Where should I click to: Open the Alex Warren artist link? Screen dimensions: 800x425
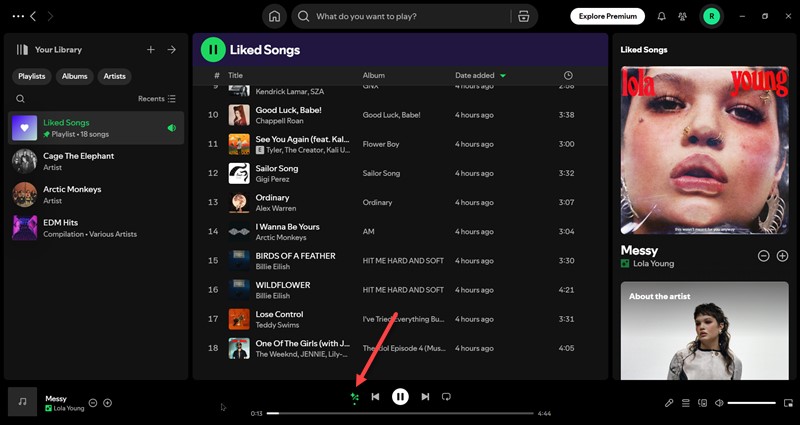pos(276,208)
